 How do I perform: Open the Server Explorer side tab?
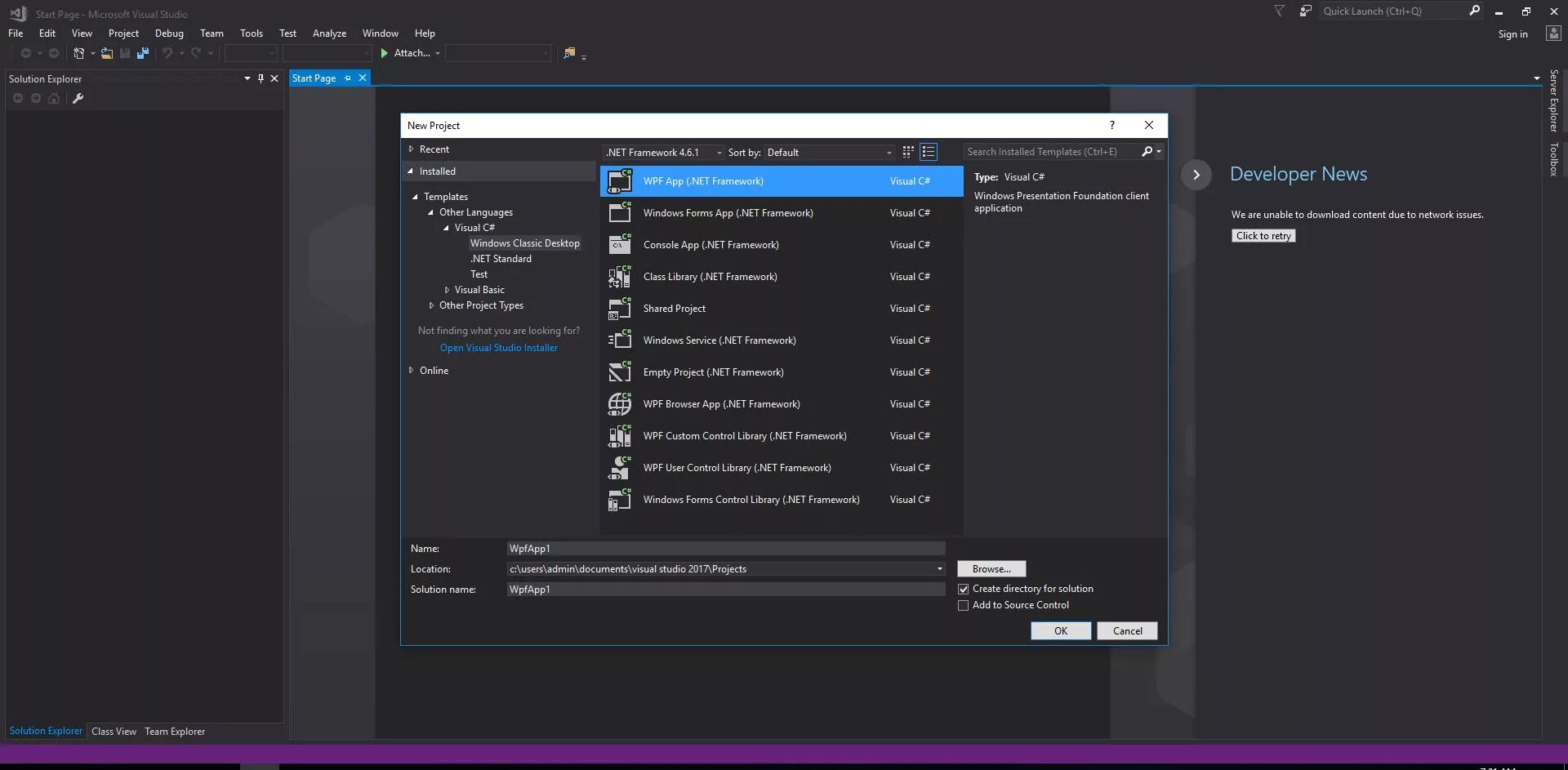(1553, 100)
